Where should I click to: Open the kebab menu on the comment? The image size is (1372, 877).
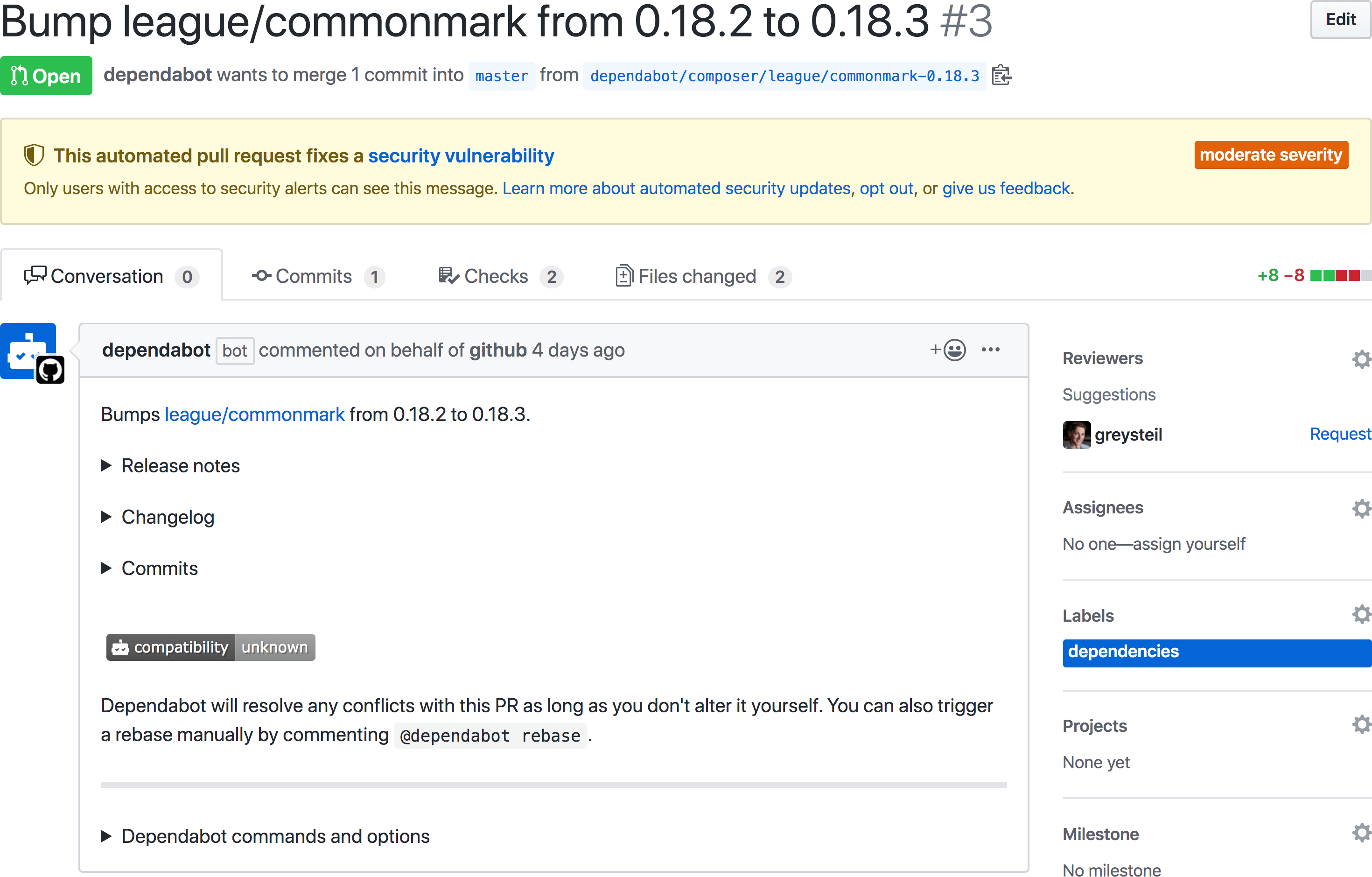tap(991, 350)
